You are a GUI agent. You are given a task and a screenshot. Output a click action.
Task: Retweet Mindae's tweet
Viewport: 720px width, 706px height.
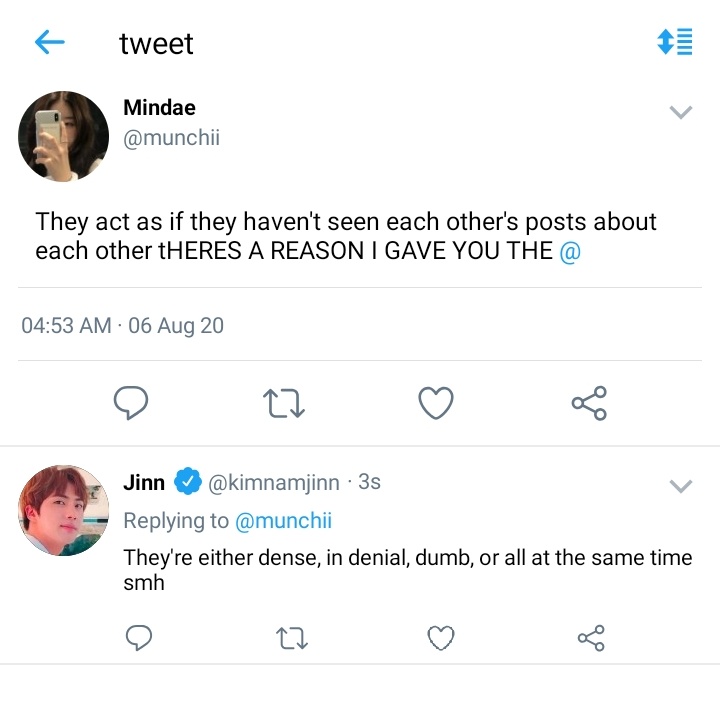[284, 403]
